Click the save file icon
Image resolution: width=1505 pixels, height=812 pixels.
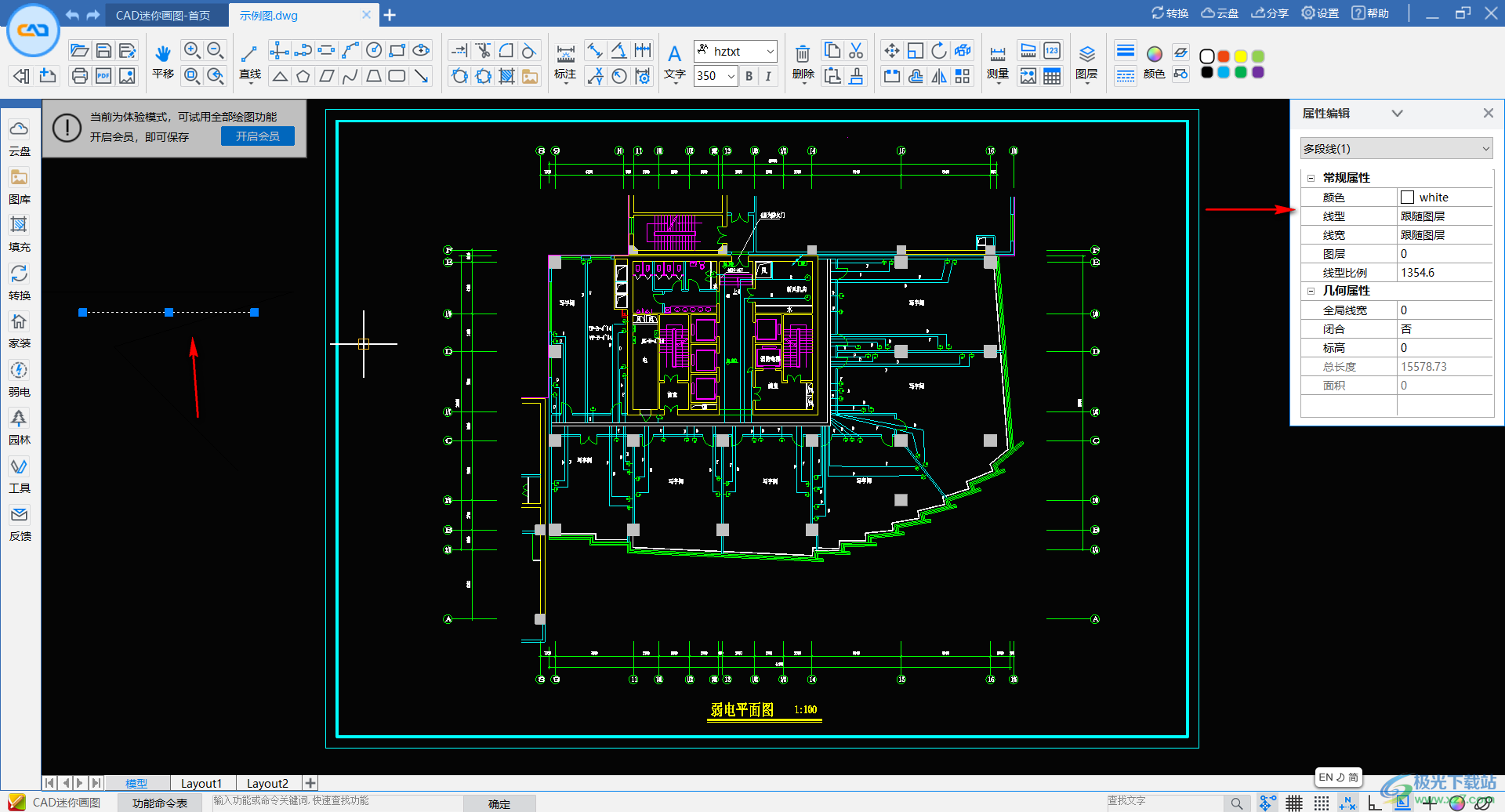click(103, 51)
